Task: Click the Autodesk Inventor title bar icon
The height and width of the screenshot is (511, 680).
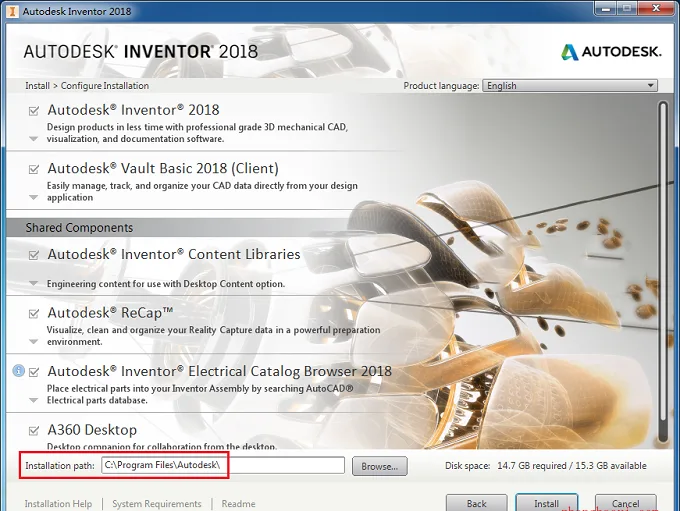Action: coord(12,11)
